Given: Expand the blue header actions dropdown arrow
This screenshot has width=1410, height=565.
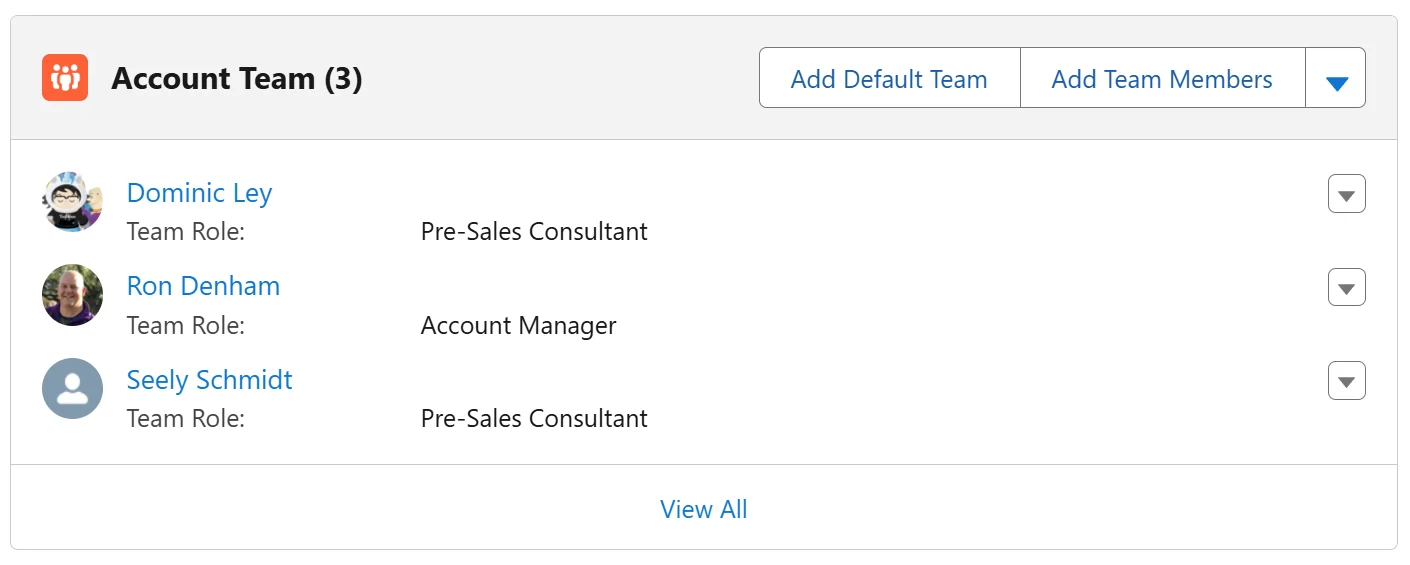Looking at the screenshot, I should [x=1336, y=79].
